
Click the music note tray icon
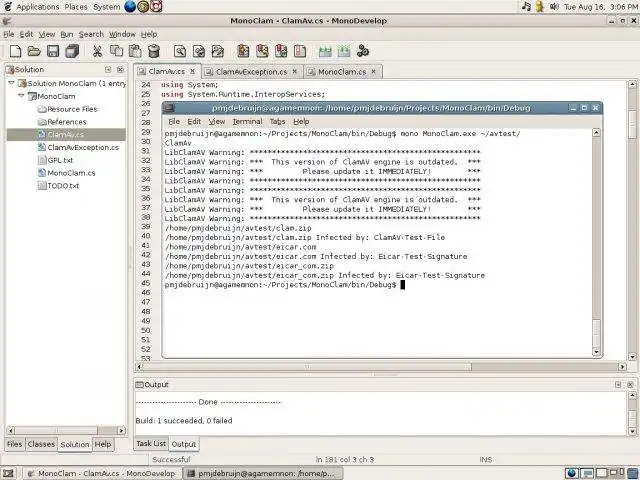pos(527,7)
